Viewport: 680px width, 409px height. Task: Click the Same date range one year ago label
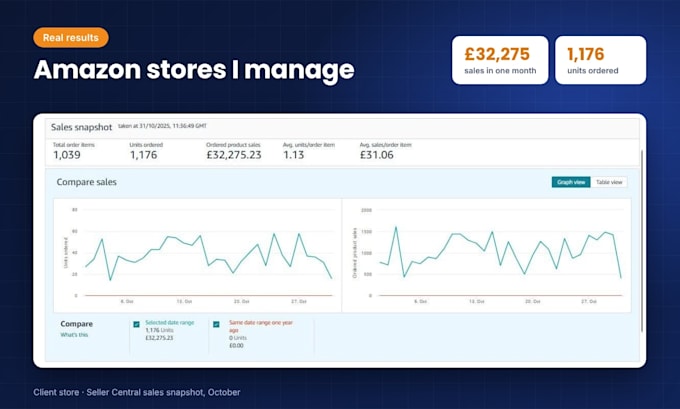pos(261,326)
